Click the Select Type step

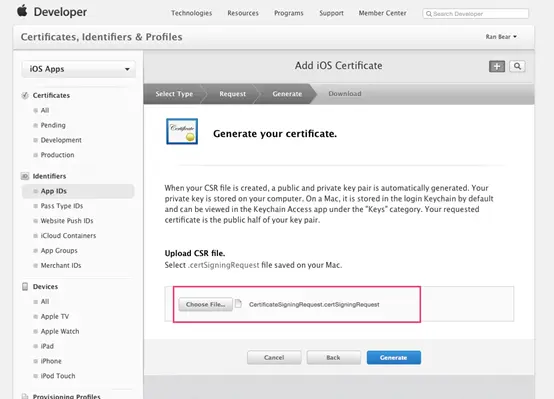174,94
